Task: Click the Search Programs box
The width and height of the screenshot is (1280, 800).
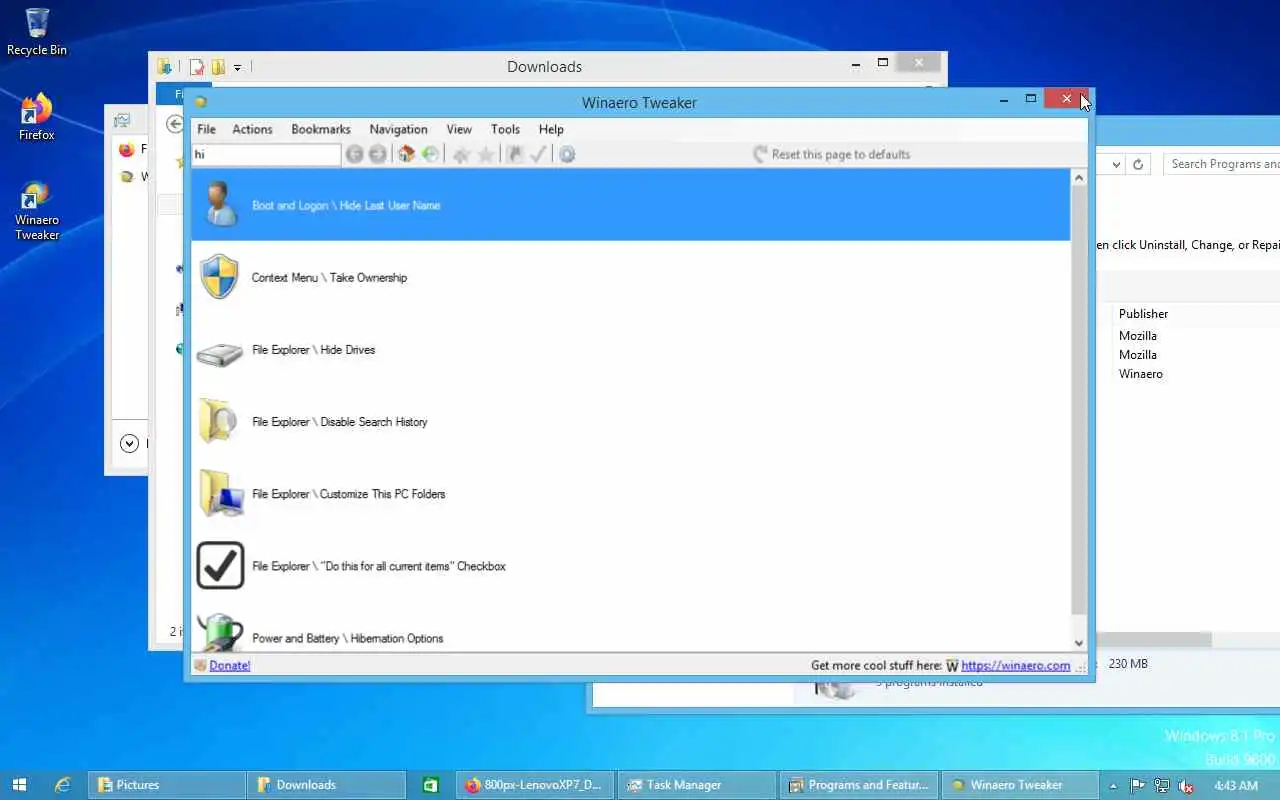Action: tap(1222, 164)
